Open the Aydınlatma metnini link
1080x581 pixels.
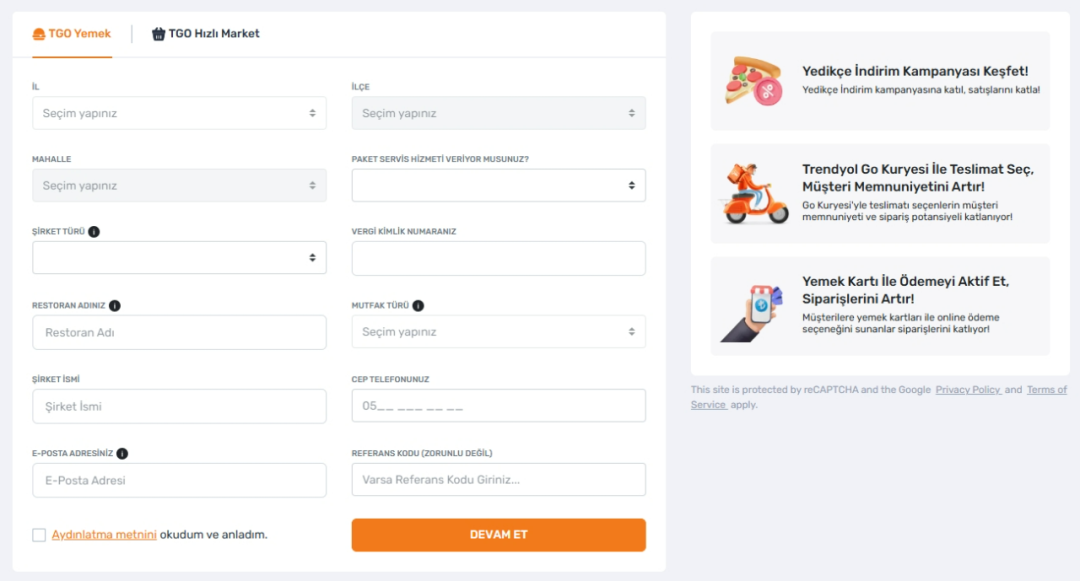(104, 535)
